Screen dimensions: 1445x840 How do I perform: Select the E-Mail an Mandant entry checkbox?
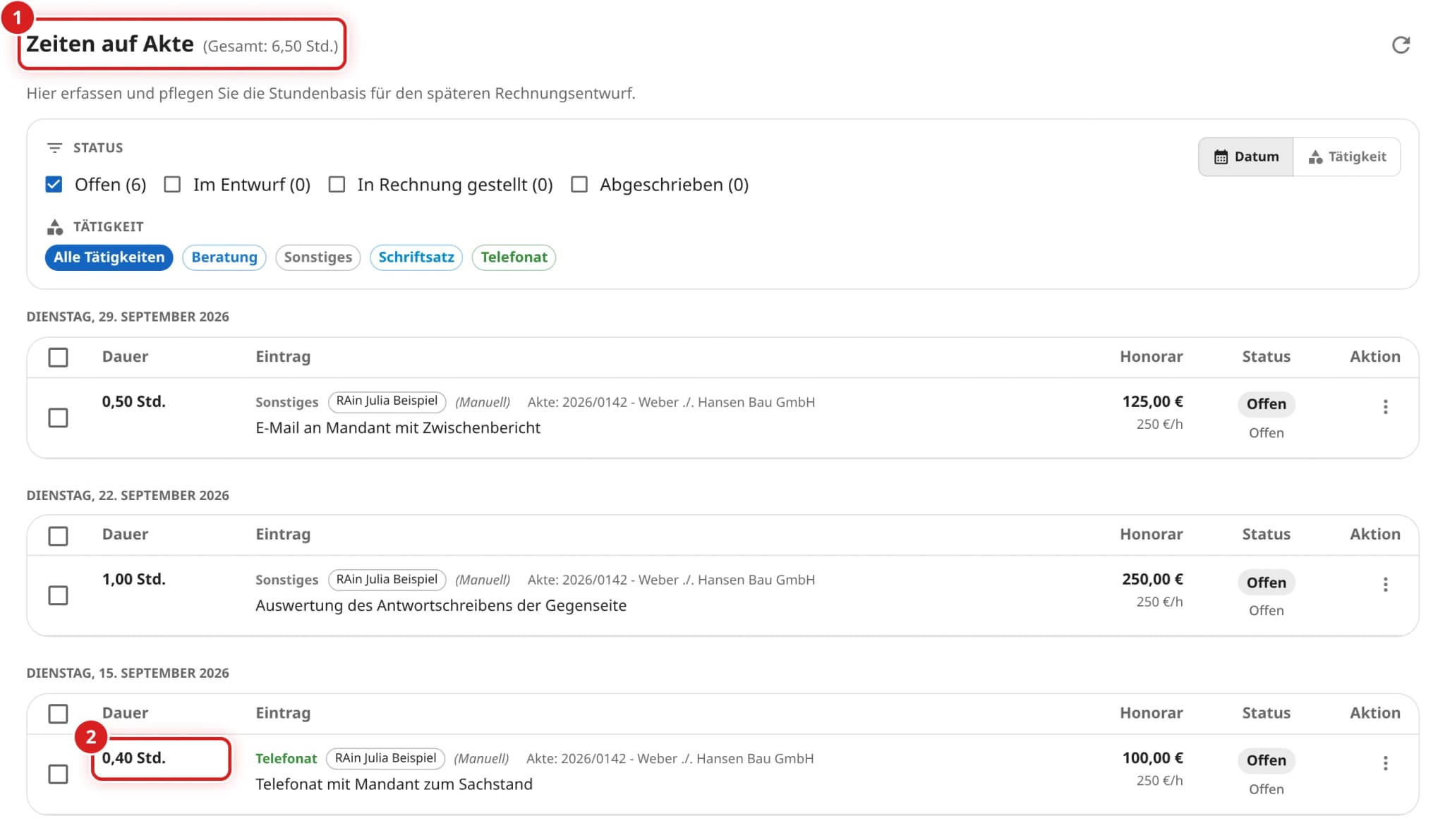pyautogui.click(x=58, y=418)
